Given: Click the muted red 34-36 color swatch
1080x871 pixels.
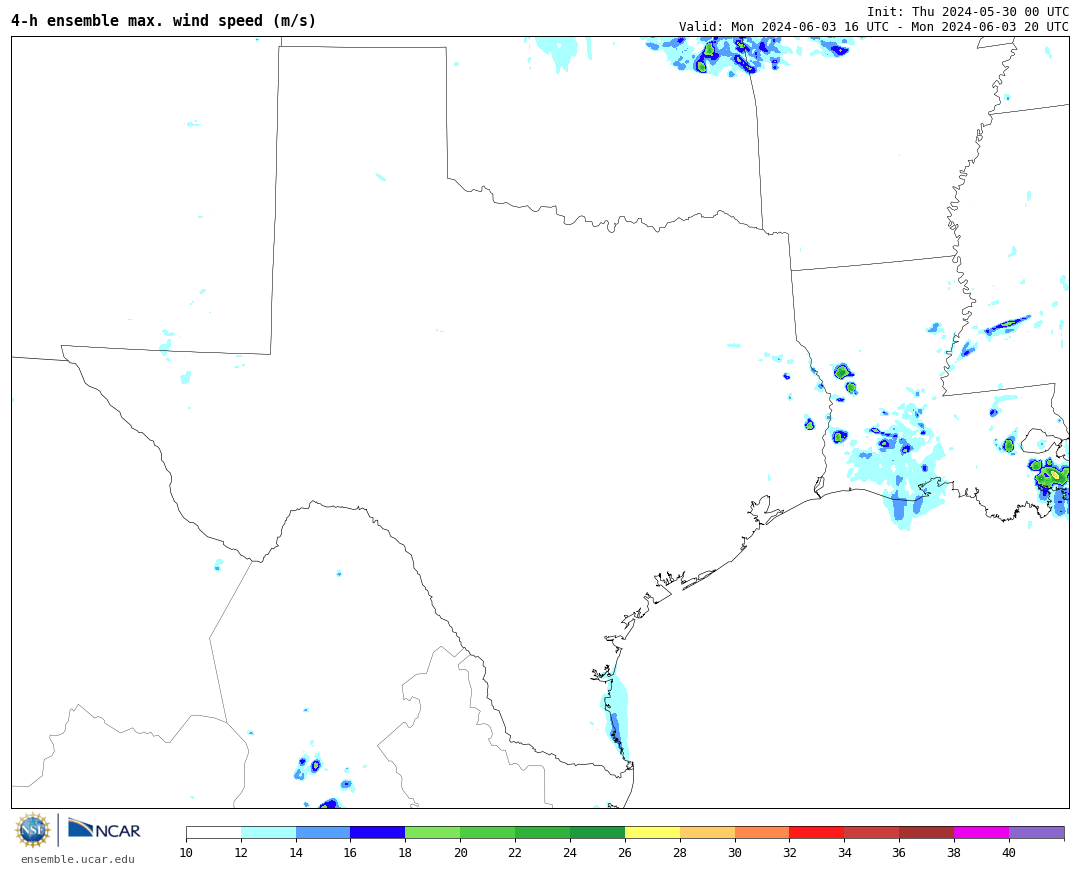Looking at the screenshot, I should click(872, 832).
